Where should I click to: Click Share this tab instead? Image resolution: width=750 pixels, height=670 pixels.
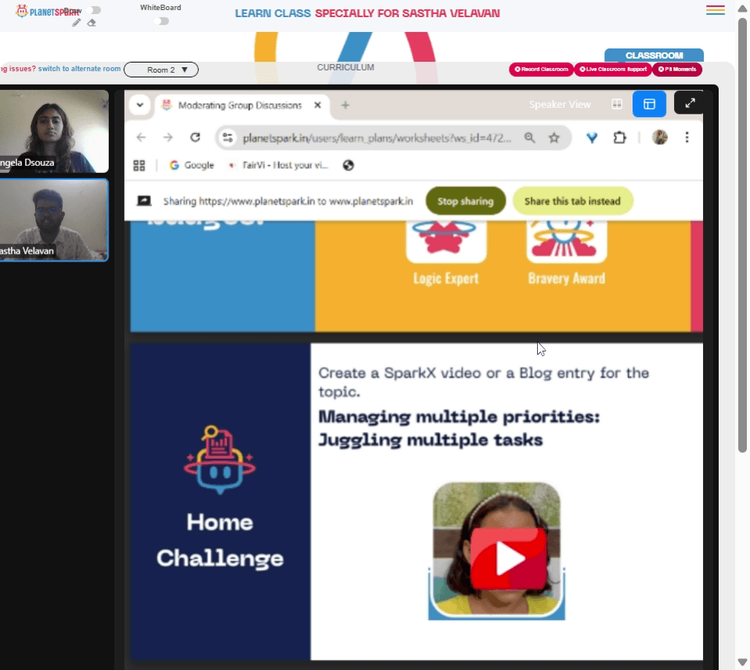573,201
